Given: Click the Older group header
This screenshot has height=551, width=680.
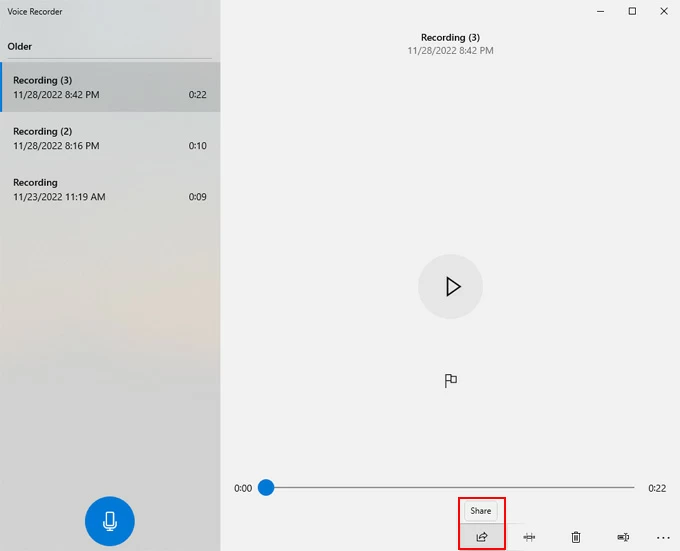Looking at the screenshot, I should coord(20,46).
